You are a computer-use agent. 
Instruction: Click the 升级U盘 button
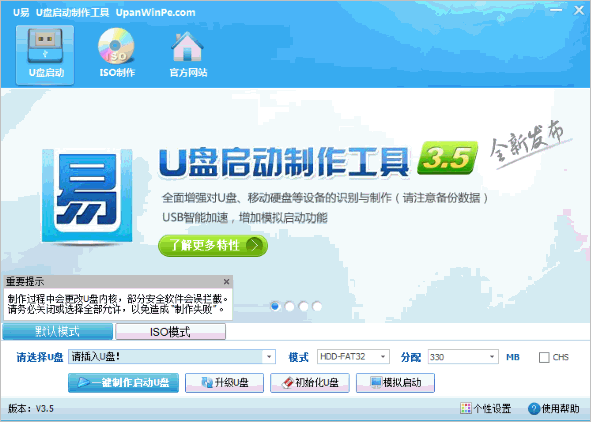point(224,383)
